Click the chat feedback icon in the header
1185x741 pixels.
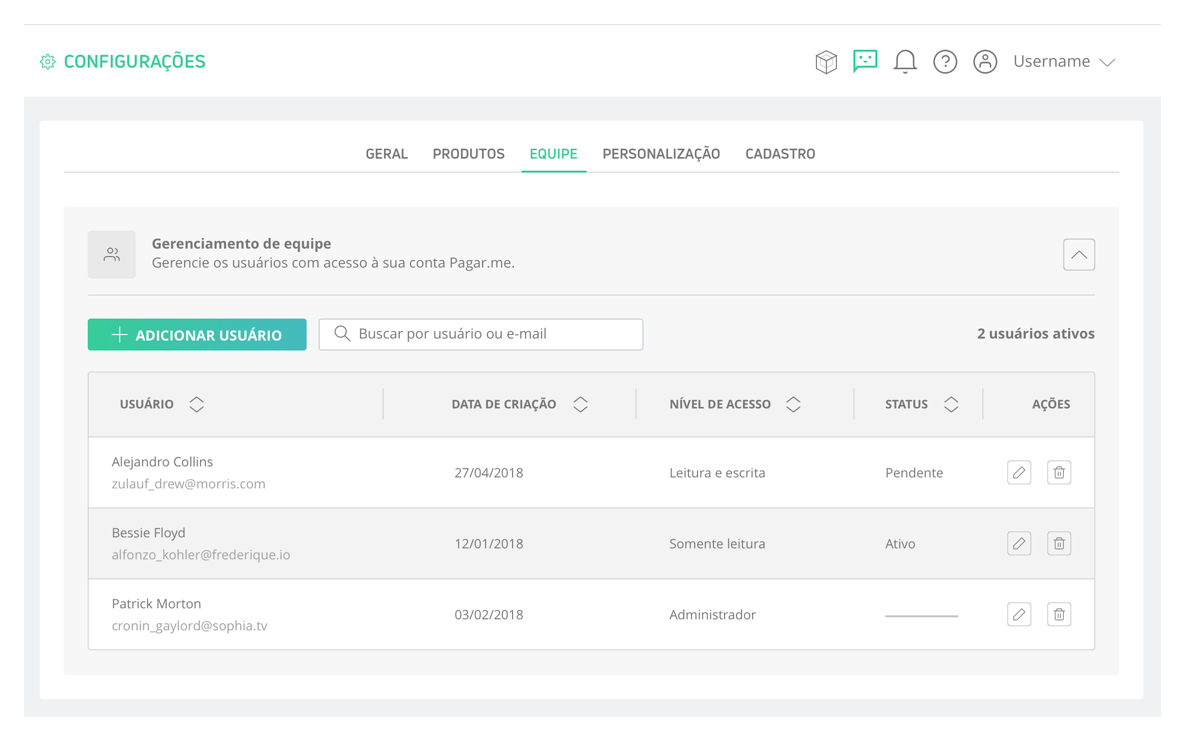865,61
